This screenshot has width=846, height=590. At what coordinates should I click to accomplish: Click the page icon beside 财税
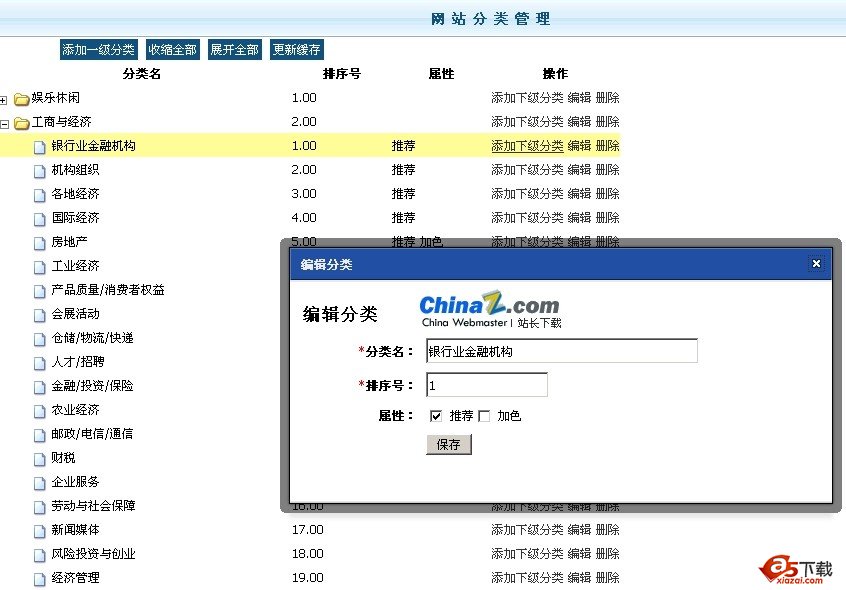pos(39,459)
